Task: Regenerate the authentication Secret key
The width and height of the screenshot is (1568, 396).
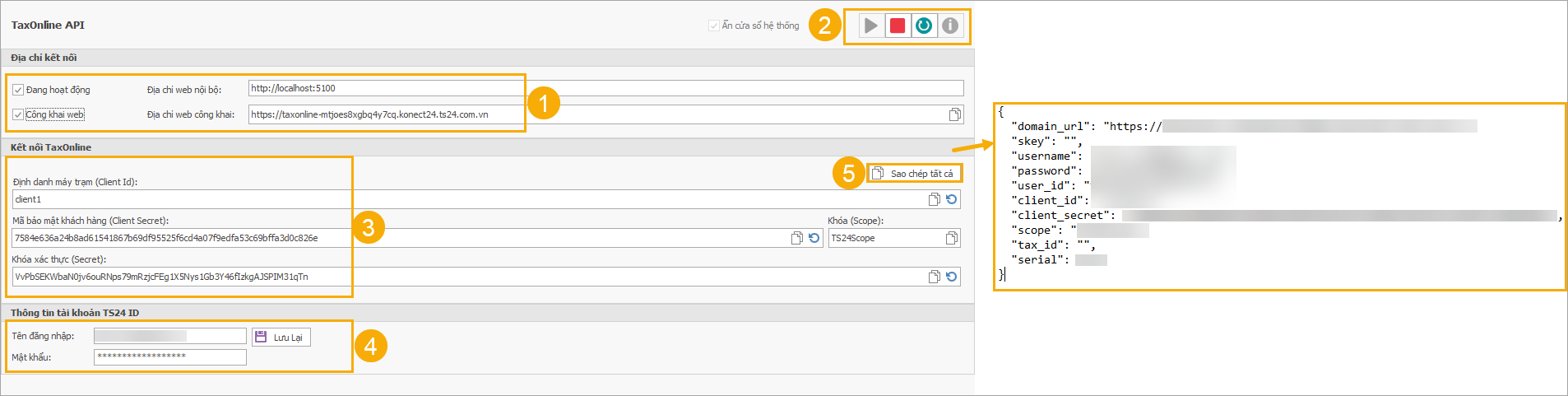Action: (951, 277)
